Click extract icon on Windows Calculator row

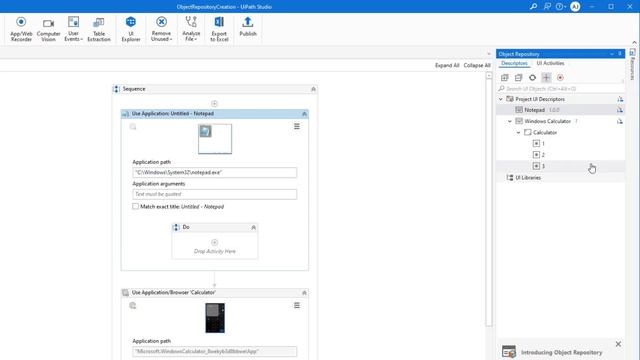(x=620, y=121)
